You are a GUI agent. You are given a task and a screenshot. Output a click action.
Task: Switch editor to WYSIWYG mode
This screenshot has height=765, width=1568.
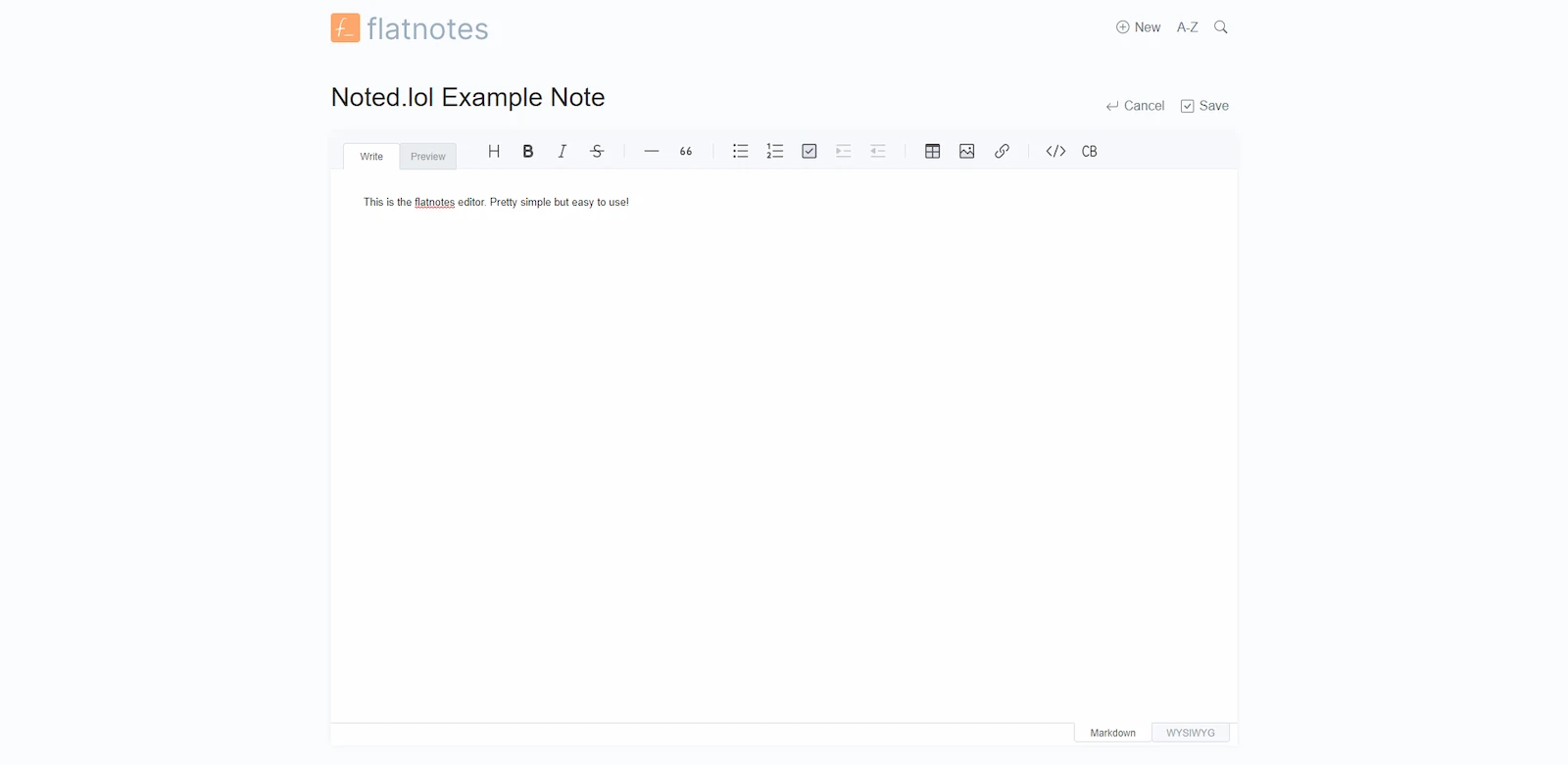(x=1191, y=733)
